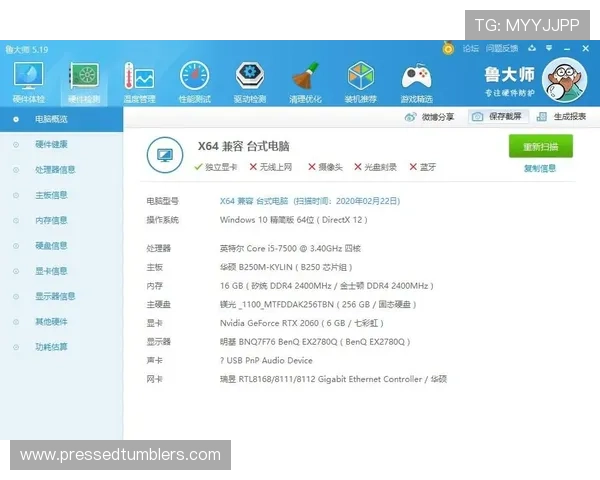
Task: Open 性能测试 gauge icon
Action: pyautogui.click(x=194, y=78)
